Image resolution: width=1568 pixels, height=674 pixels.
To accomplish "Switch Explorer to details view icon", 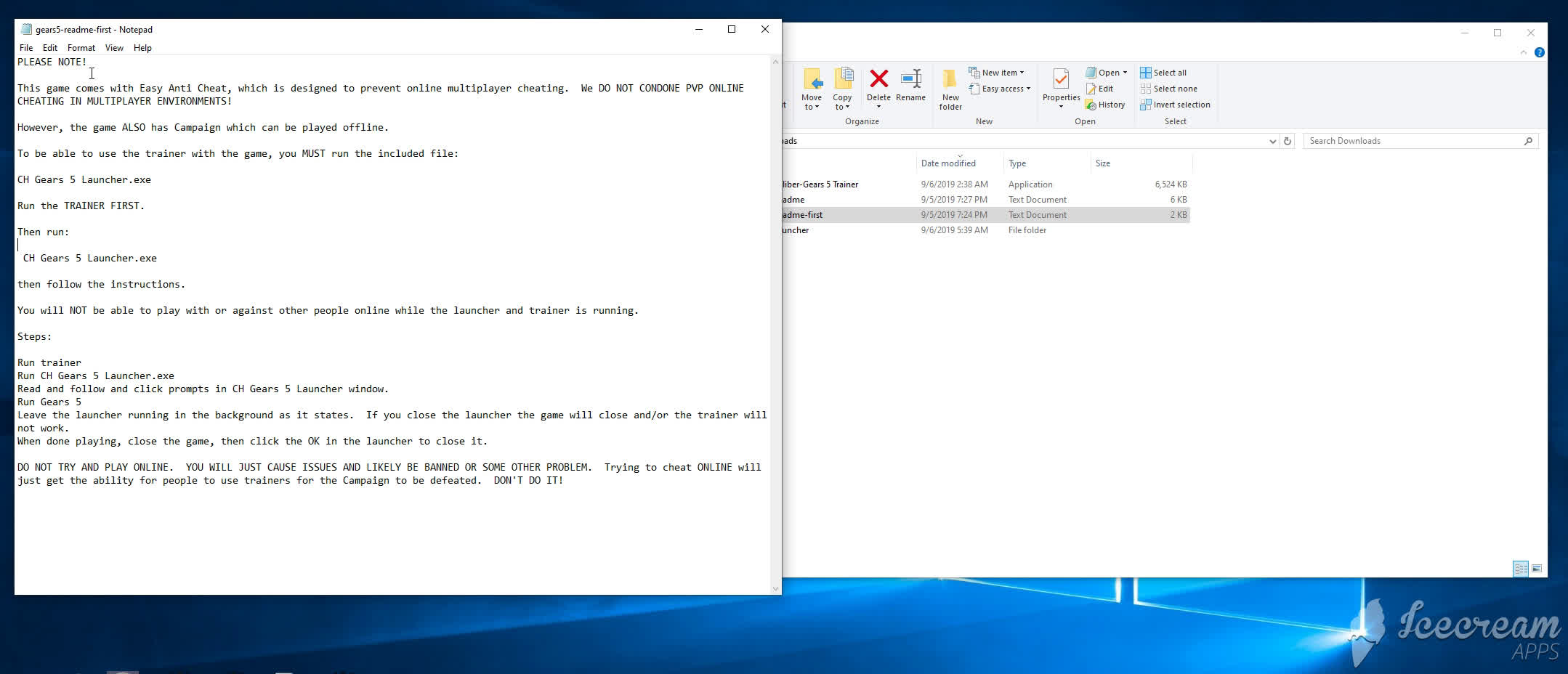I will pos(1521,569).
